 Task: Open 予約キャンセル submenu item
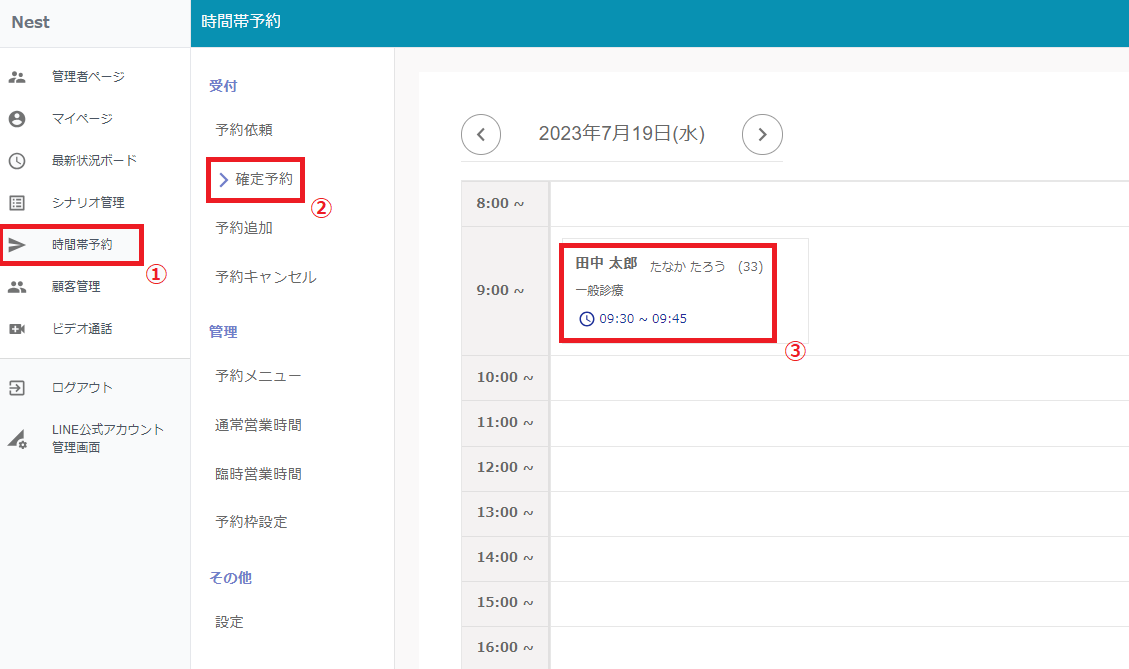pyautogui.click(x=266, y=277)
